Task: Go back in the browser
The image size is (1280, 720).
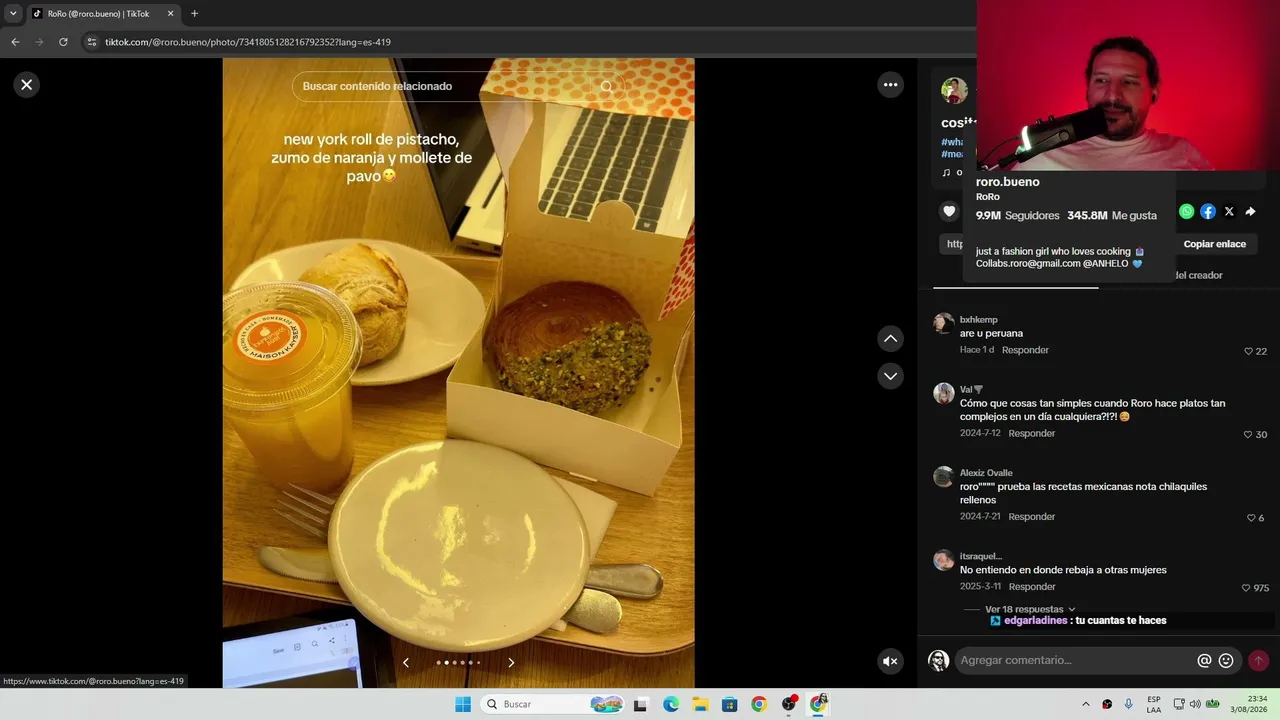Action: [15, 42]
